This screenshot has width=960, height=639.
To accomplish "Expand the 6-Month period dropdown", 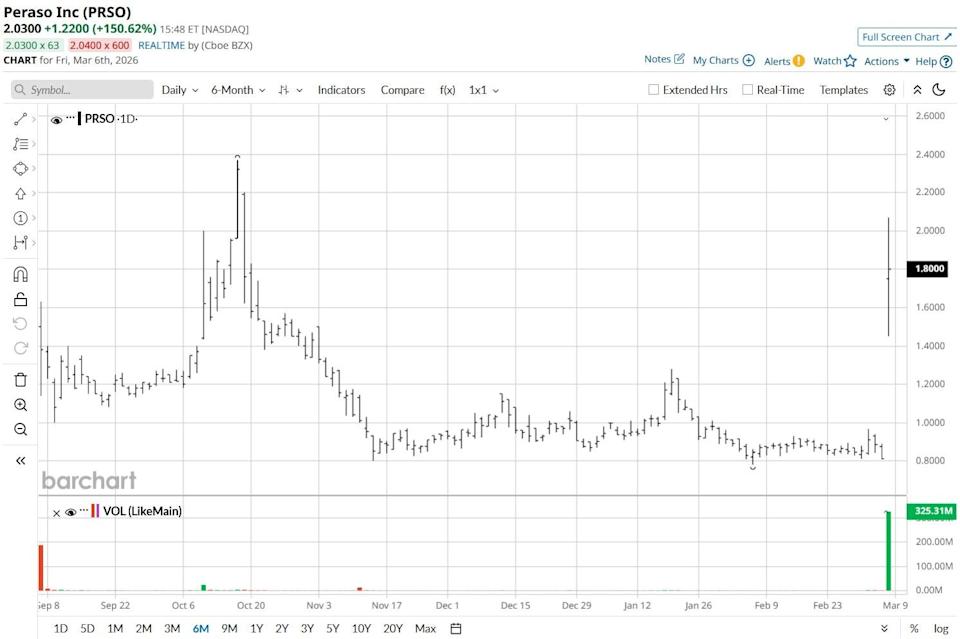I will point(238,90).
